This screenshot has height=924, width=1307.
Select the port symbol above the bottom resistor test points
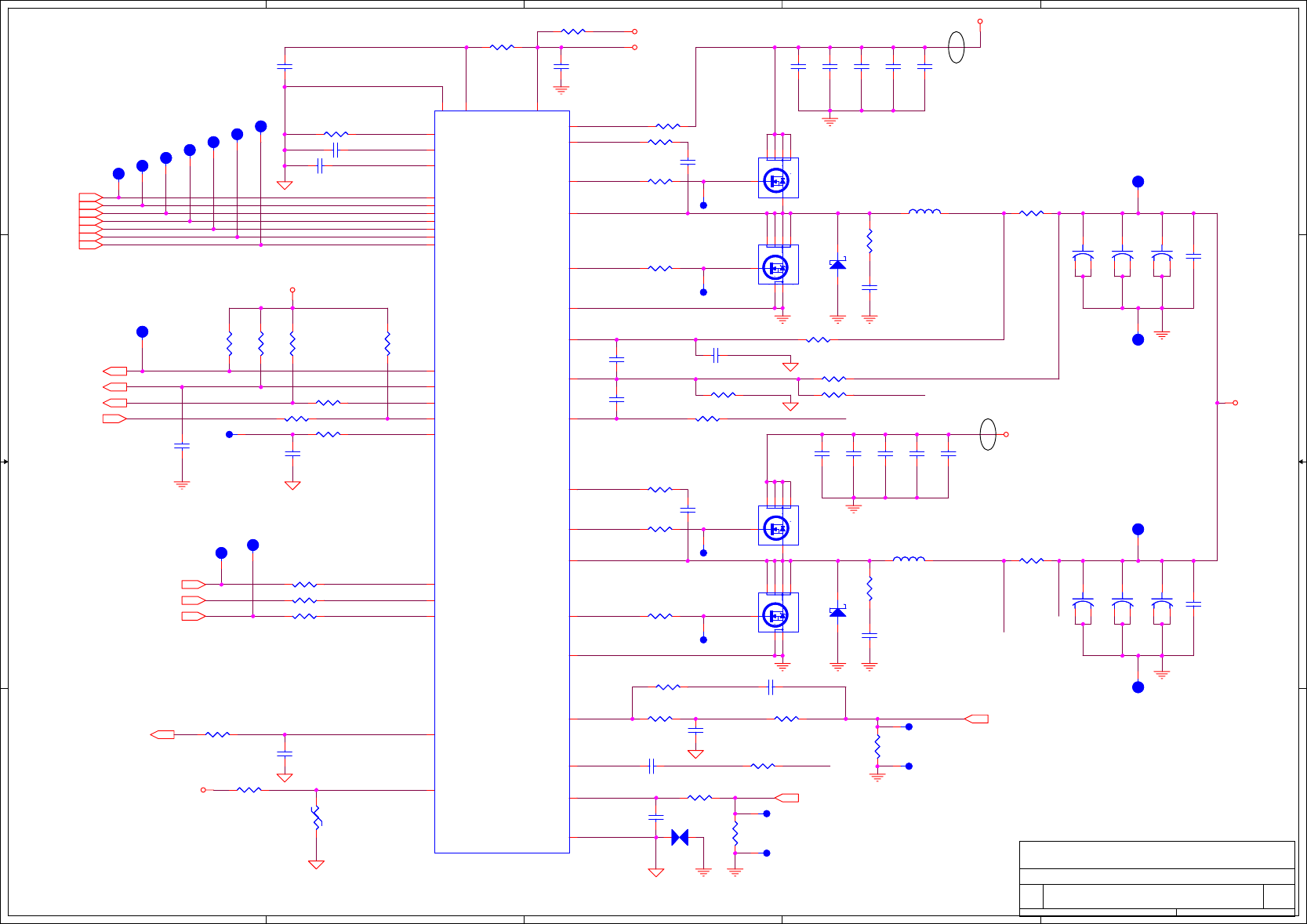(786, 798)
